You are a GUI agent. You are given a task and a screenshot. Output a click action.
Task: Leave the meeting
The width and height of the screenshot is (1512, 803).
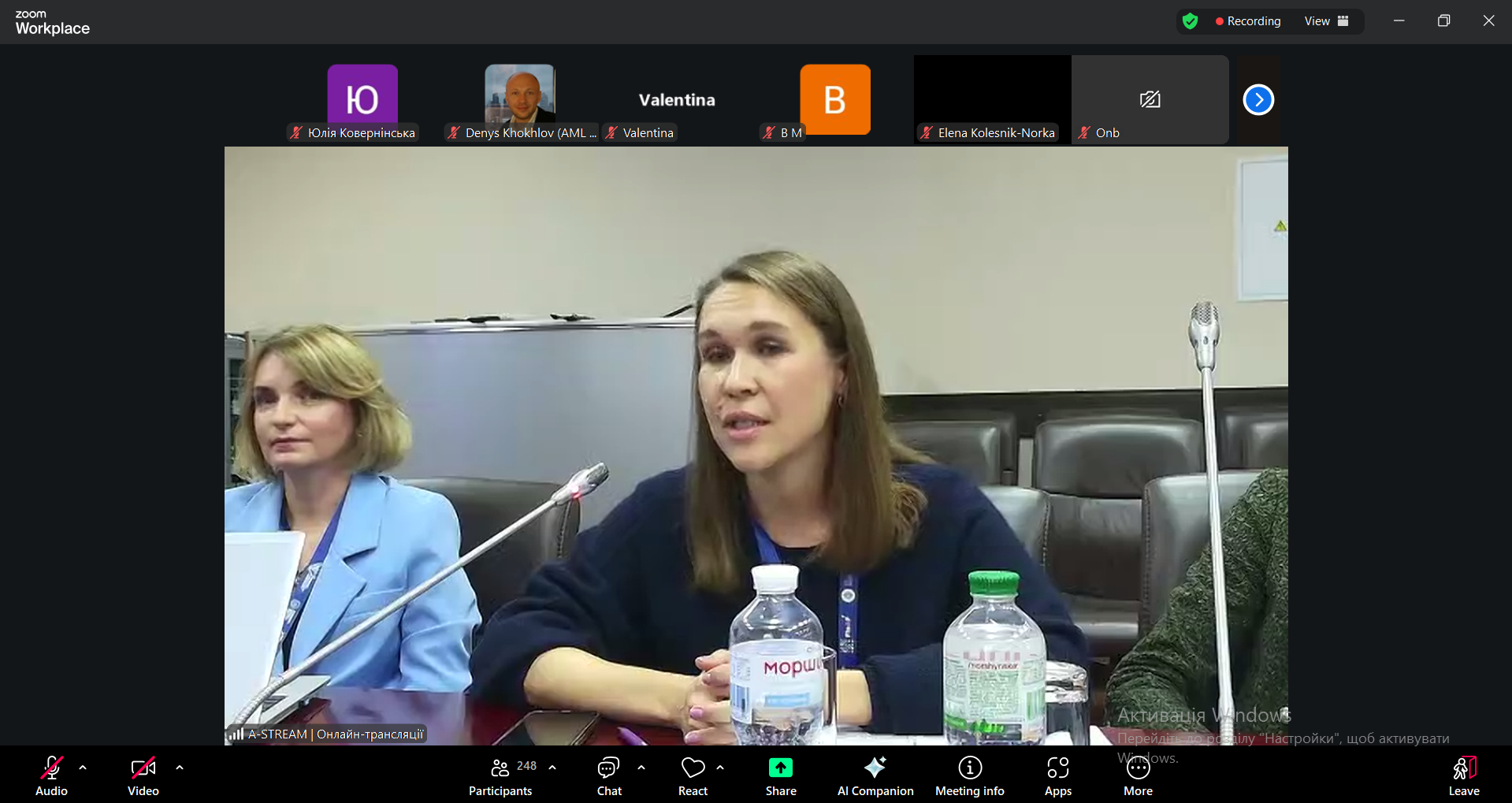(x=1463, y=775)
